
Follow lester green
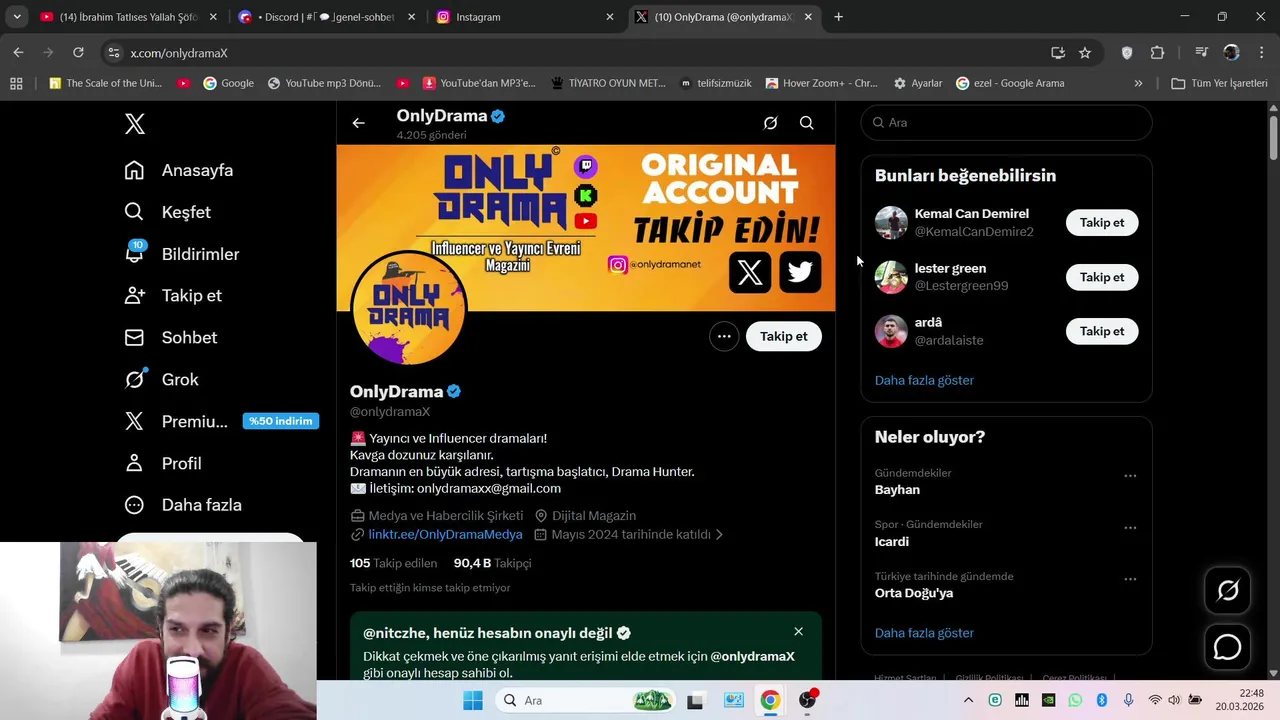click(1102, 277)
